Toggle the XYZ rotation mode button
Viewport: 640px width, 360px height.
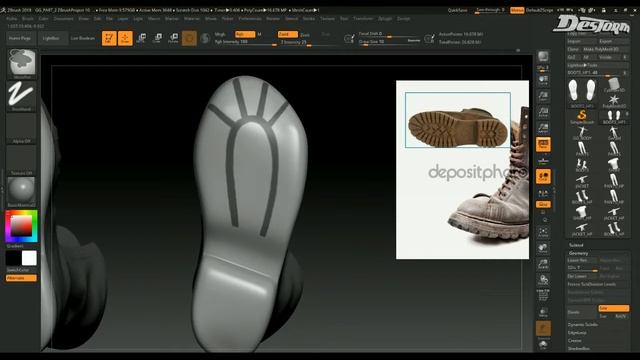(543, 204)
